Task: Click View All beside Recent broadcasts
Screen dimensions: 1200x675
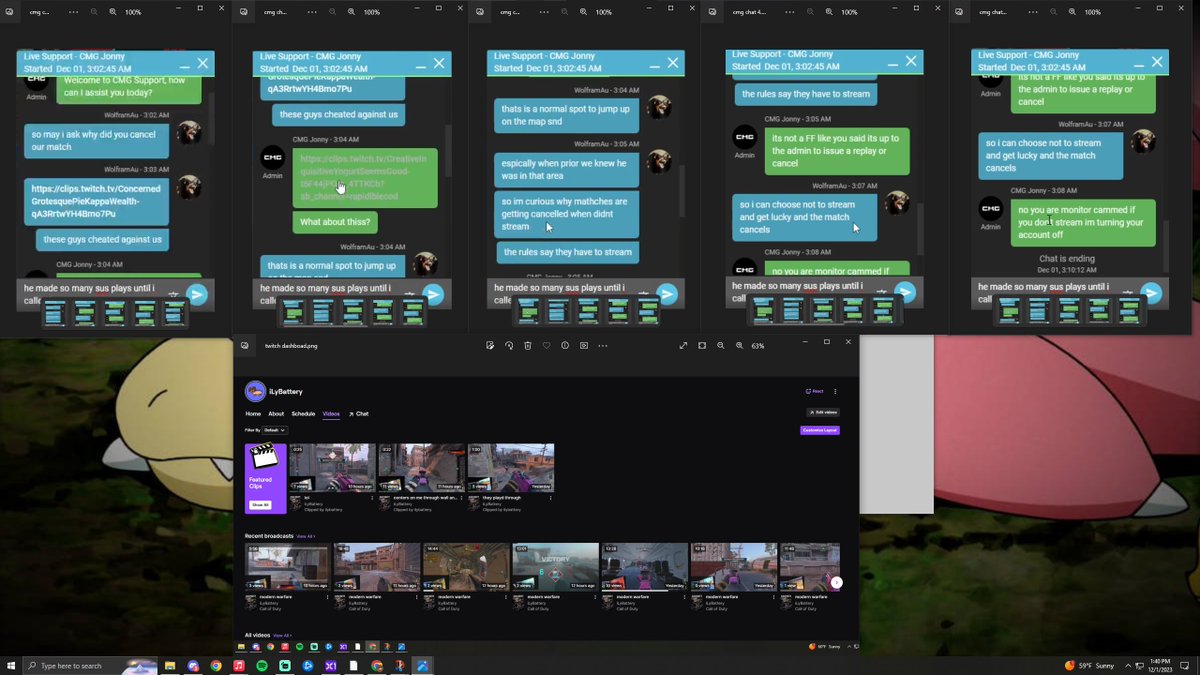Action: [x=305, y=536]
